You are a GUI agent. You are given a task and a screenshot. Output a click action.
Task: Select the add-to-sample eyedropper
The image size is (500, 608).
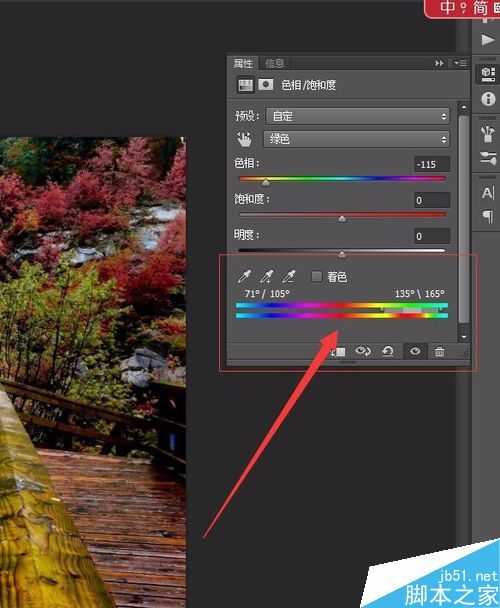266,276
